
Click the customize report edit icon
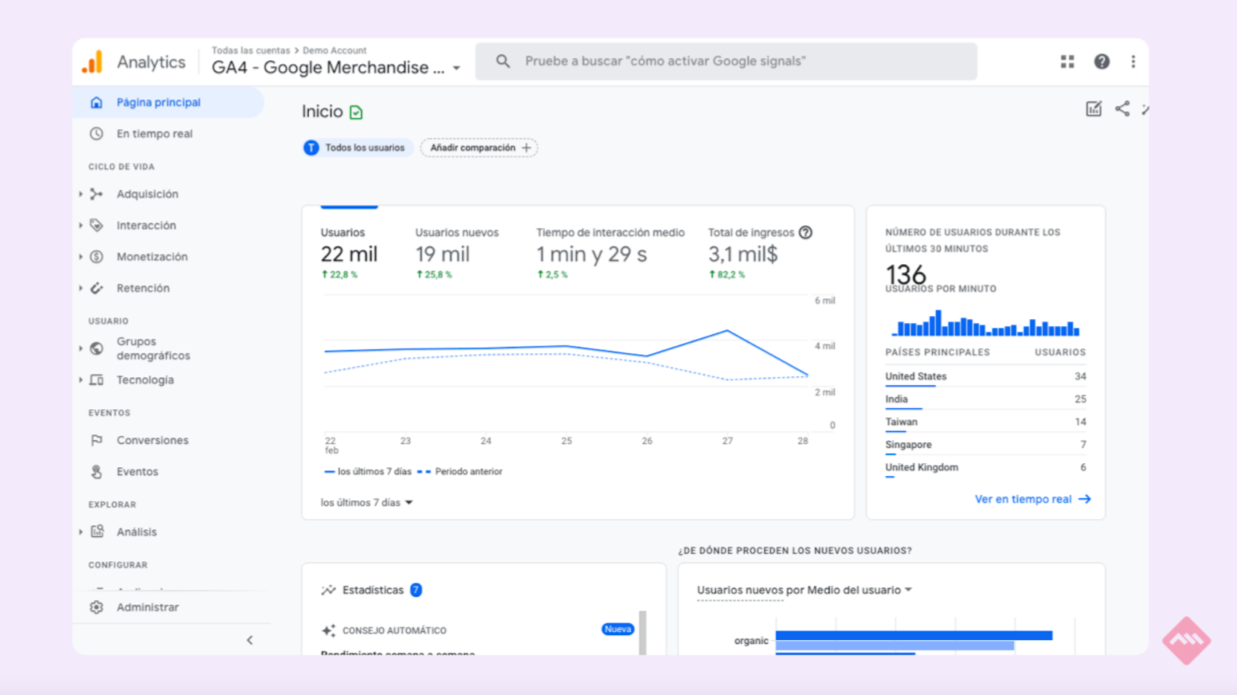click(1094, 109)
